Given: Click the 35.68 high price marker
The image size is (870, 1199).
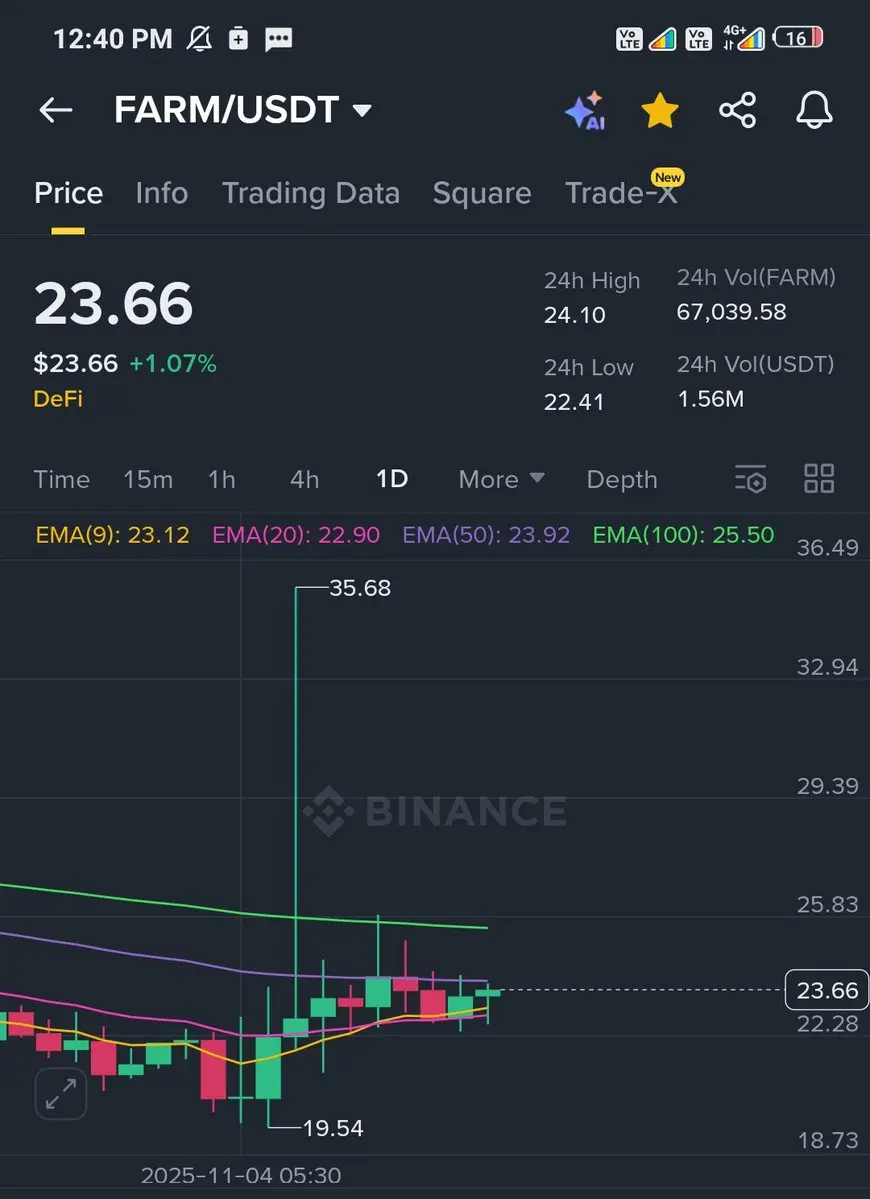Looking at the screenshot, I should click(359, 588).
